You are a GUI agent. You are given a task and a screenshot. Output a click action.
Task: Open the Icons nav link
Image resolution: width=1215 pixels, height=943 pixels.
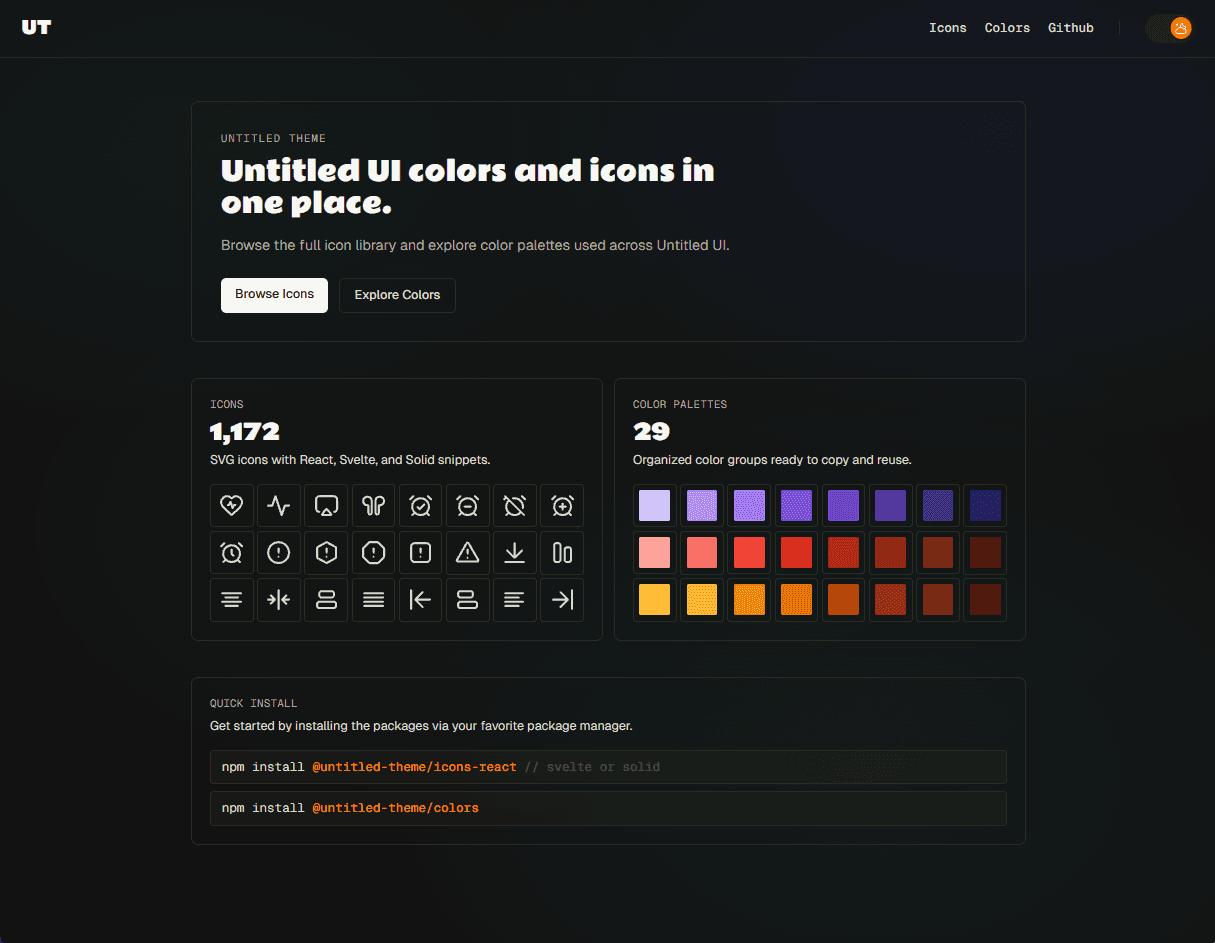947,28
